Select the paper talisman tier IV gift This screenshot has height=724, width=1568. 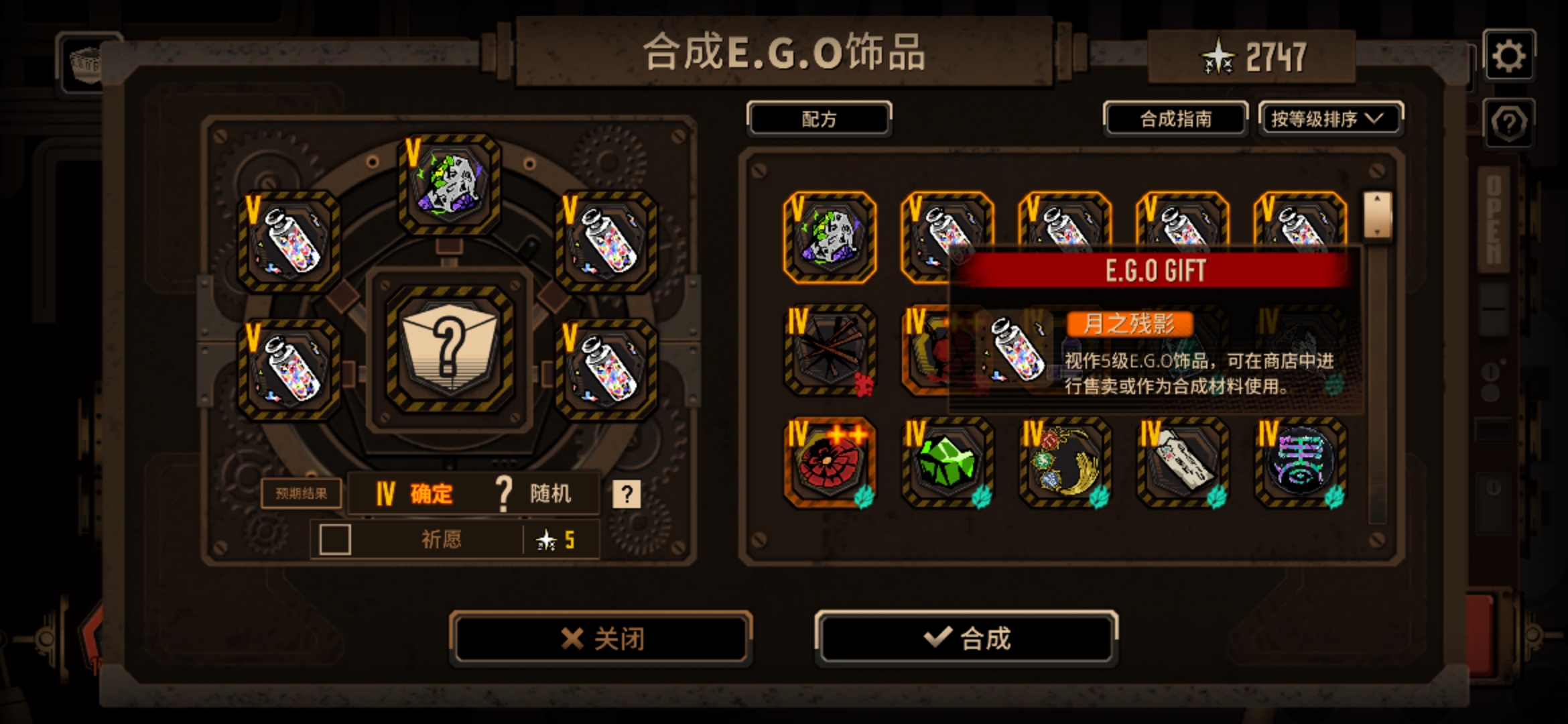1183,463
